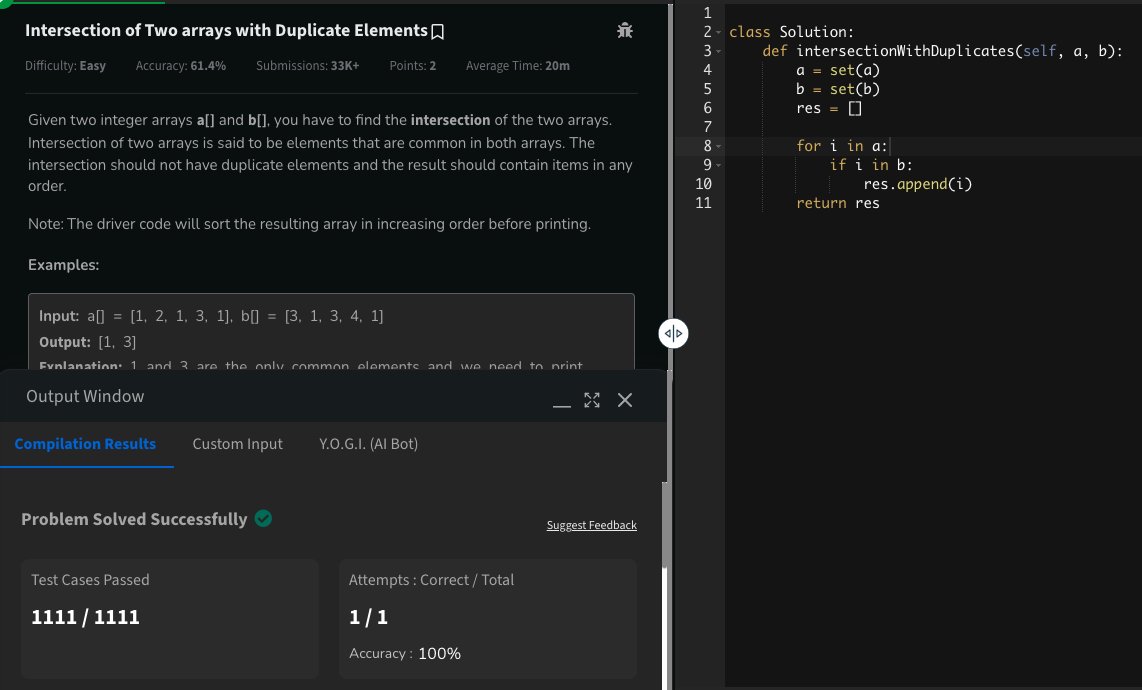This screenshot has height=690, width=1142.
Task: Click the 'Examples:' heading
Action: 63,265
